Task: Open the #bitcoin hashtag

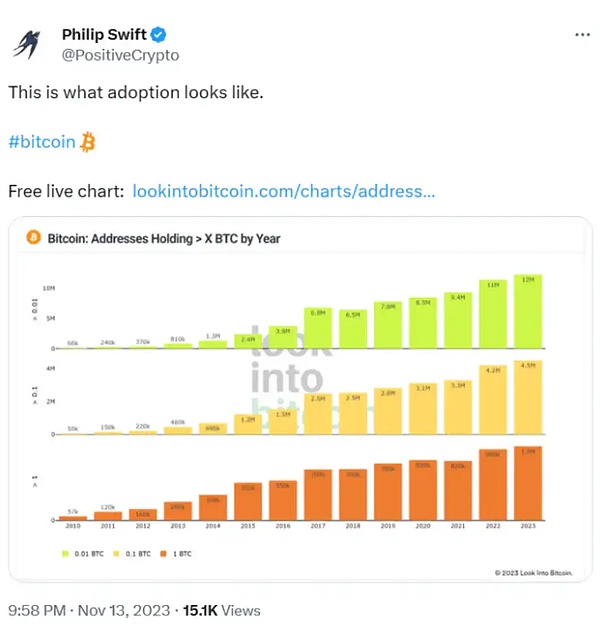Action: pos(42,142)
